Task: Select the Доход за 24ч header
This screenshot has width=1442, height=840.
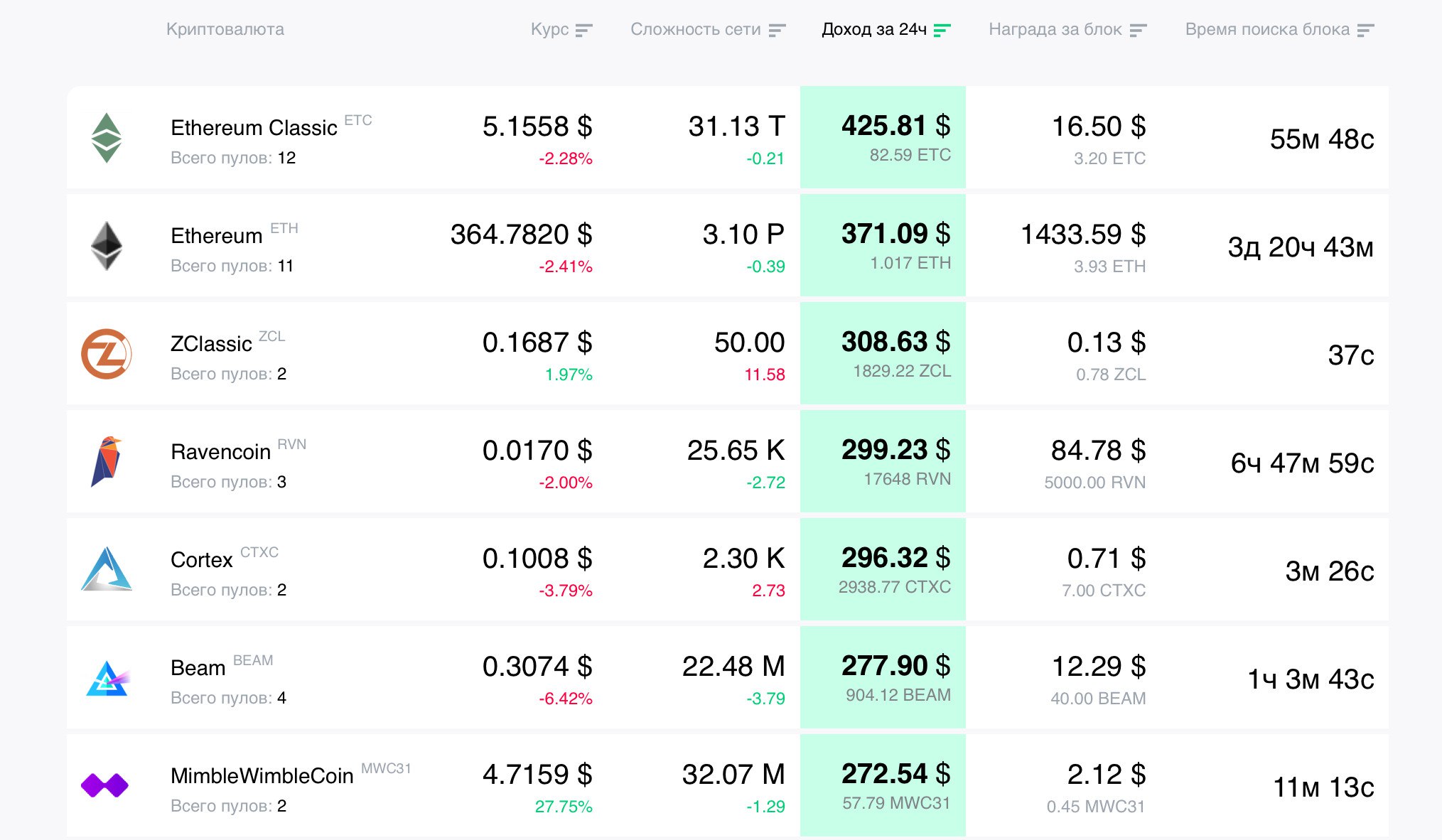Action: 874,29
